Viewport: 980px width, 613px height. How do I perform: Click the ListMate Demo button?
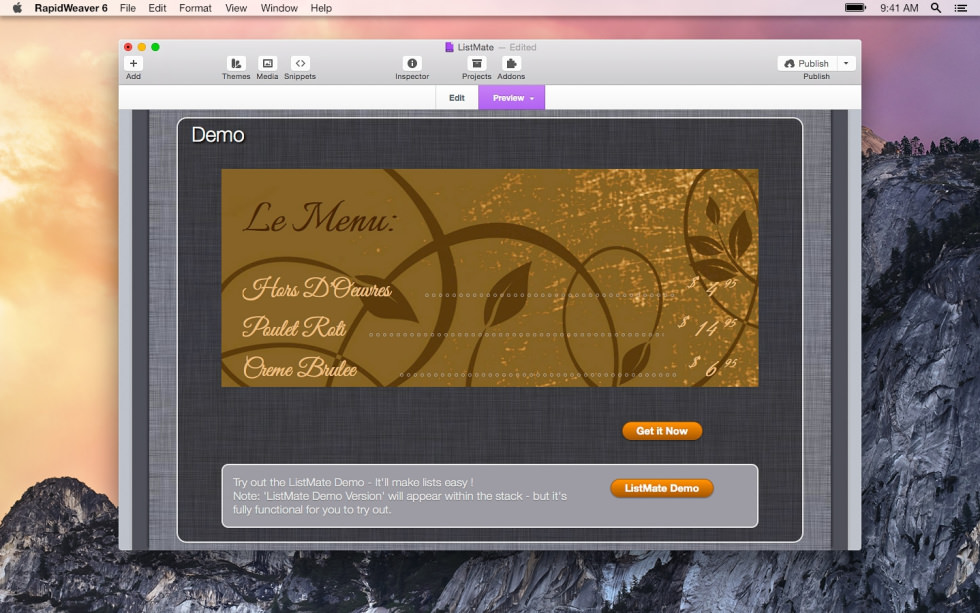(x=661, y=488)
